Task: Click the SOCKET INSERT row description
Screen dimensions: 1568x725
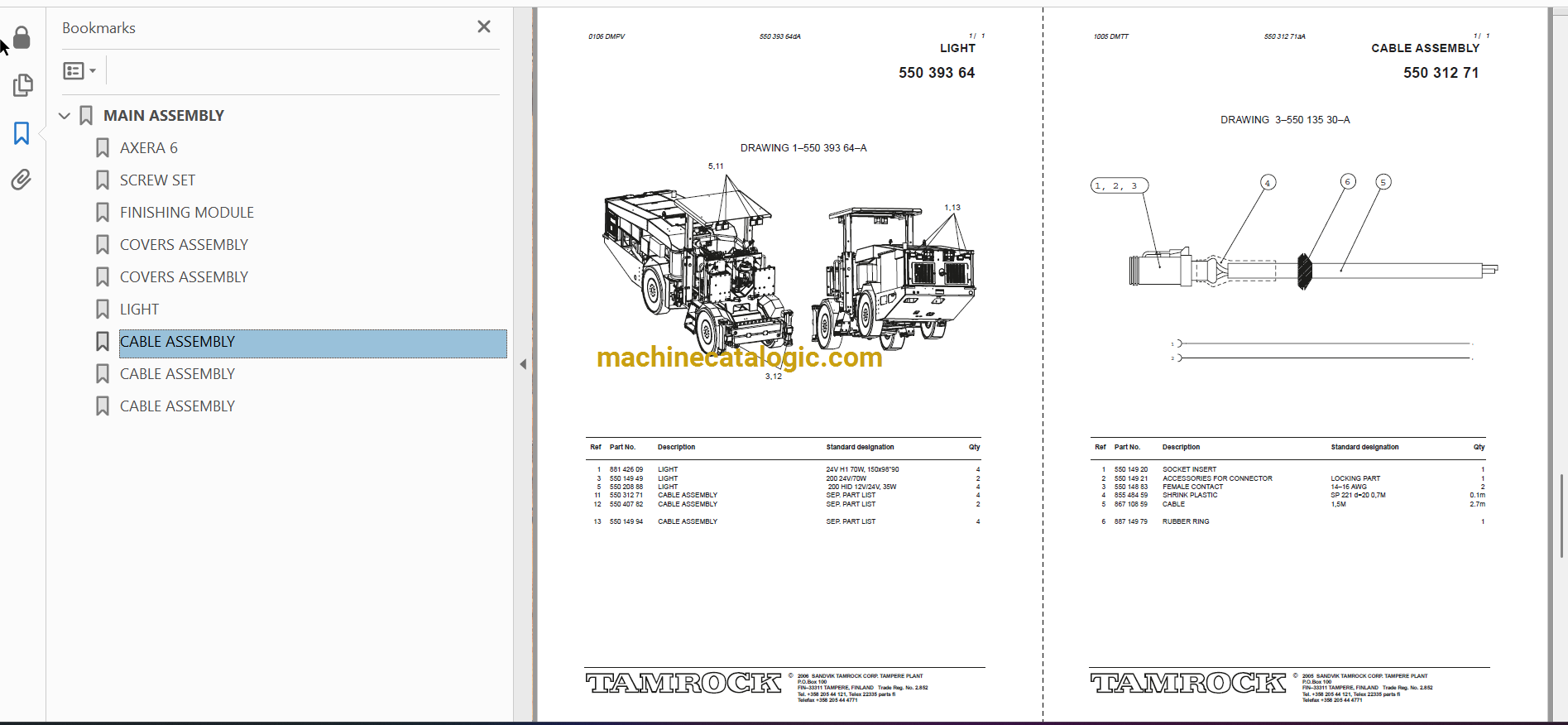Action: point(1189,469)
